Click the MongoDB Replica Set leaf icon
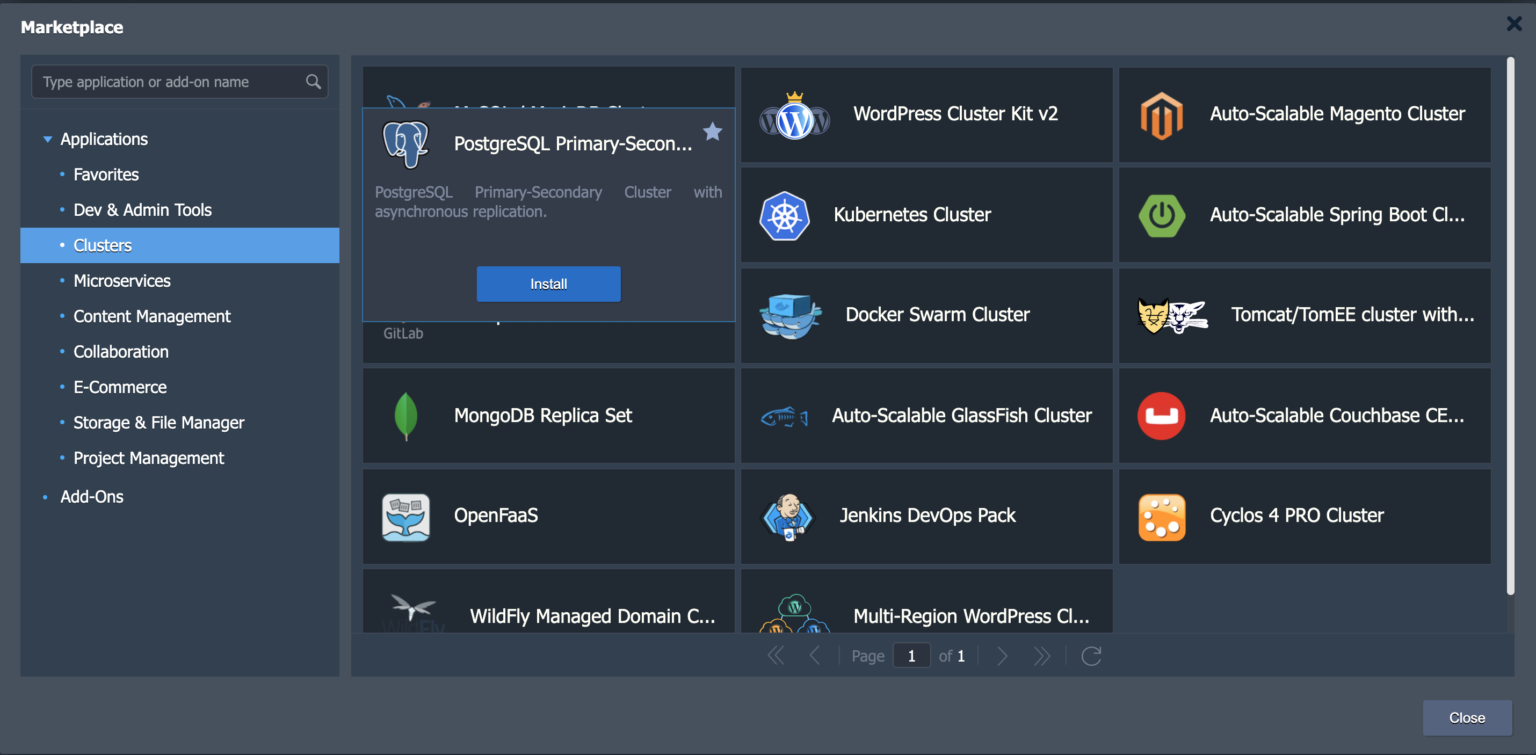This screenshot has width=1536, height=755. 406,416
